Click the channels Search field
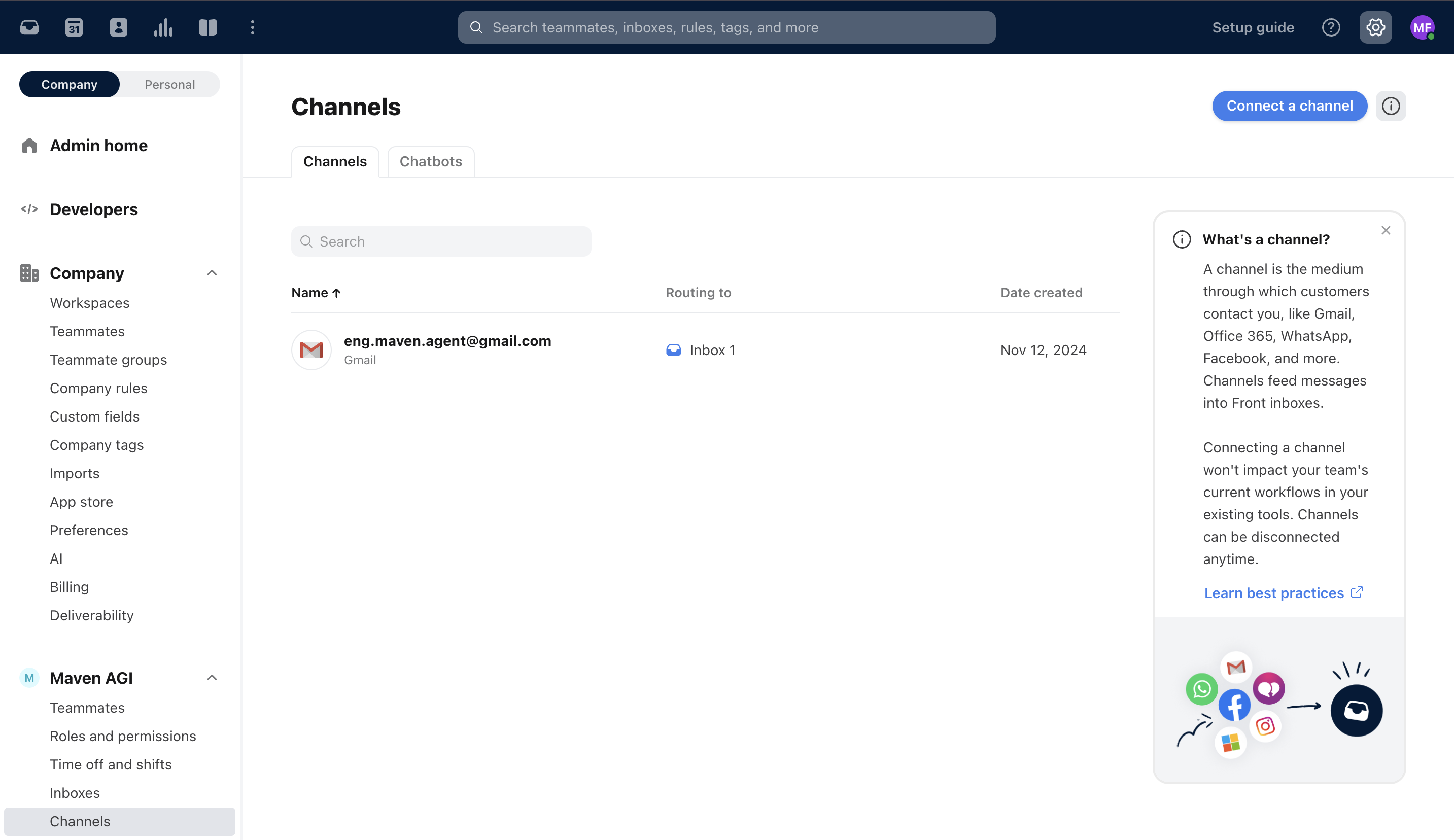This screenshot has height=840, width=1454. point(441,242)
